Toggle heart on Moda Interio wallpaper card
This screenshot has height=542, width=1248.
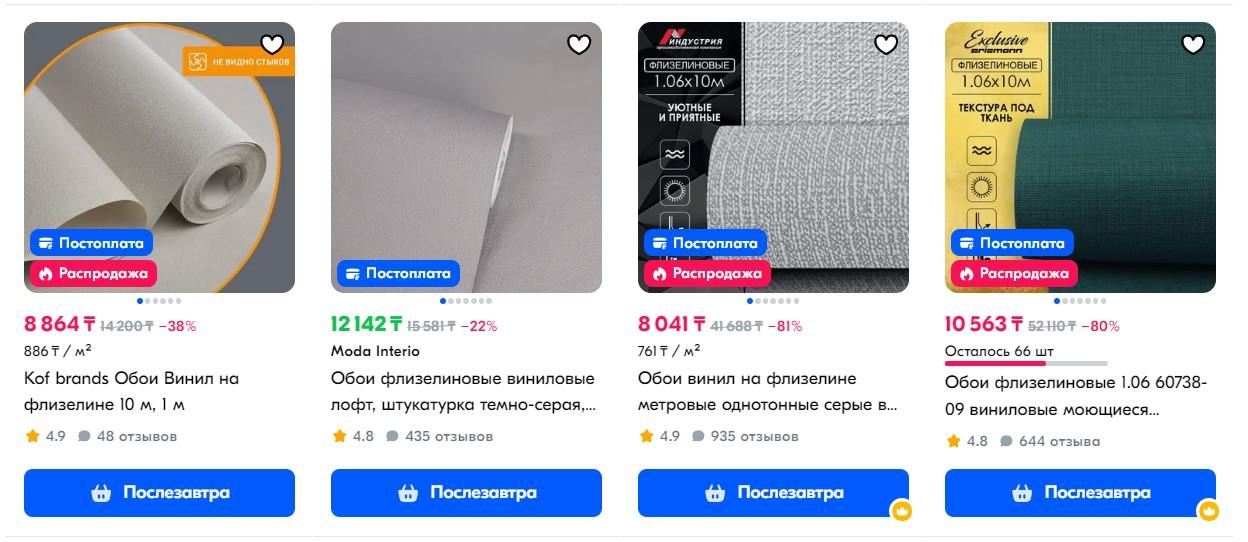coord(579,44)
